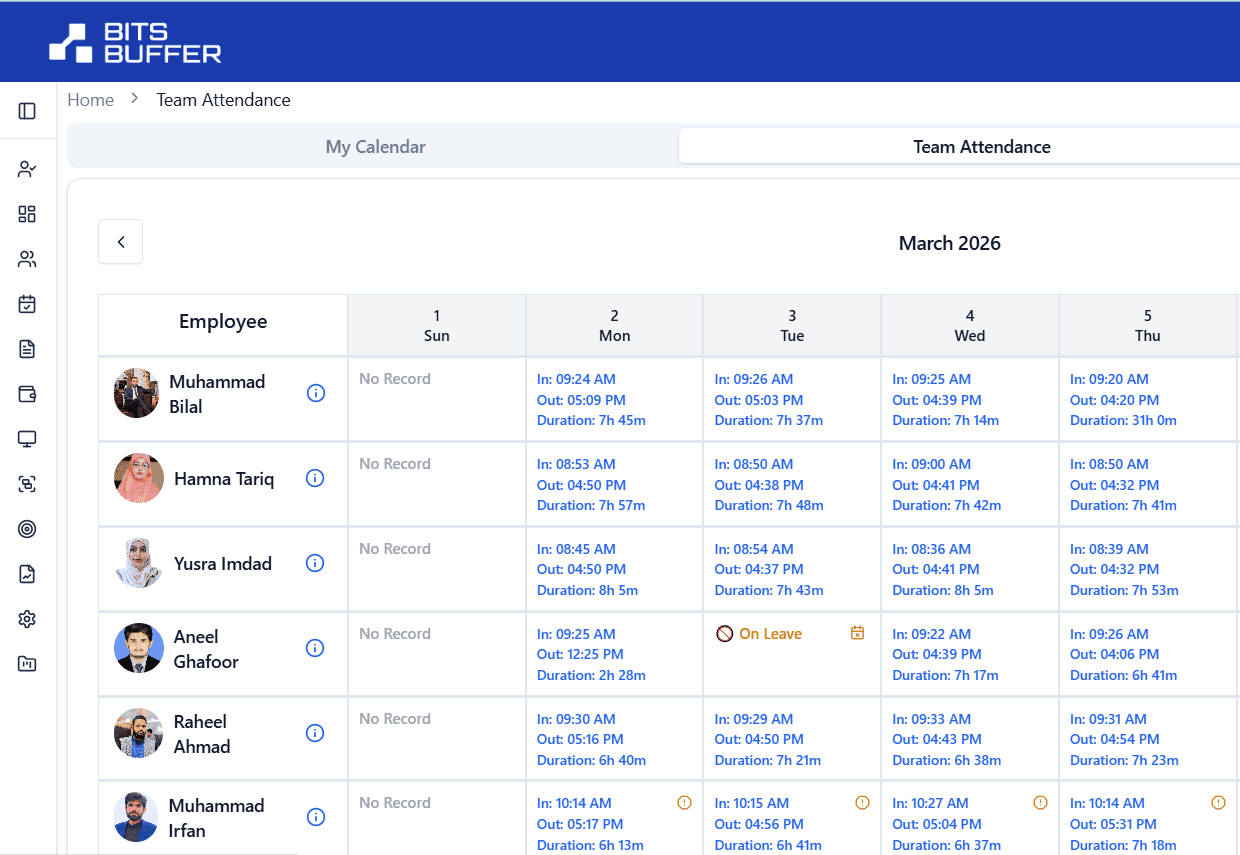Image resolution: width=1240 pixels, height=855 pixels.
Task: Click Hamna Tariq employee name
Action: [x=224, y=479]
